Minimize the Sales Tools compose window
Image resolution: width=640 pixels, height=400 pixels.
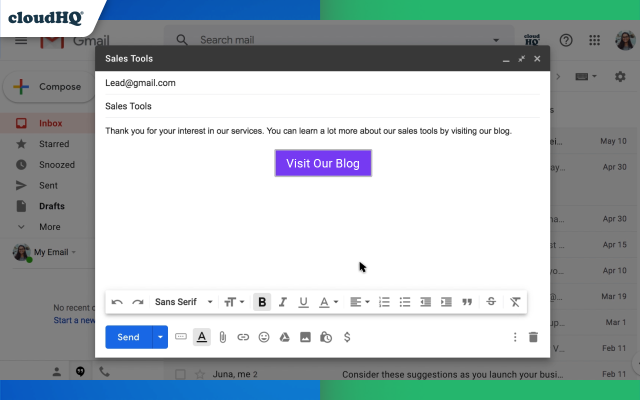pos(506,59)
